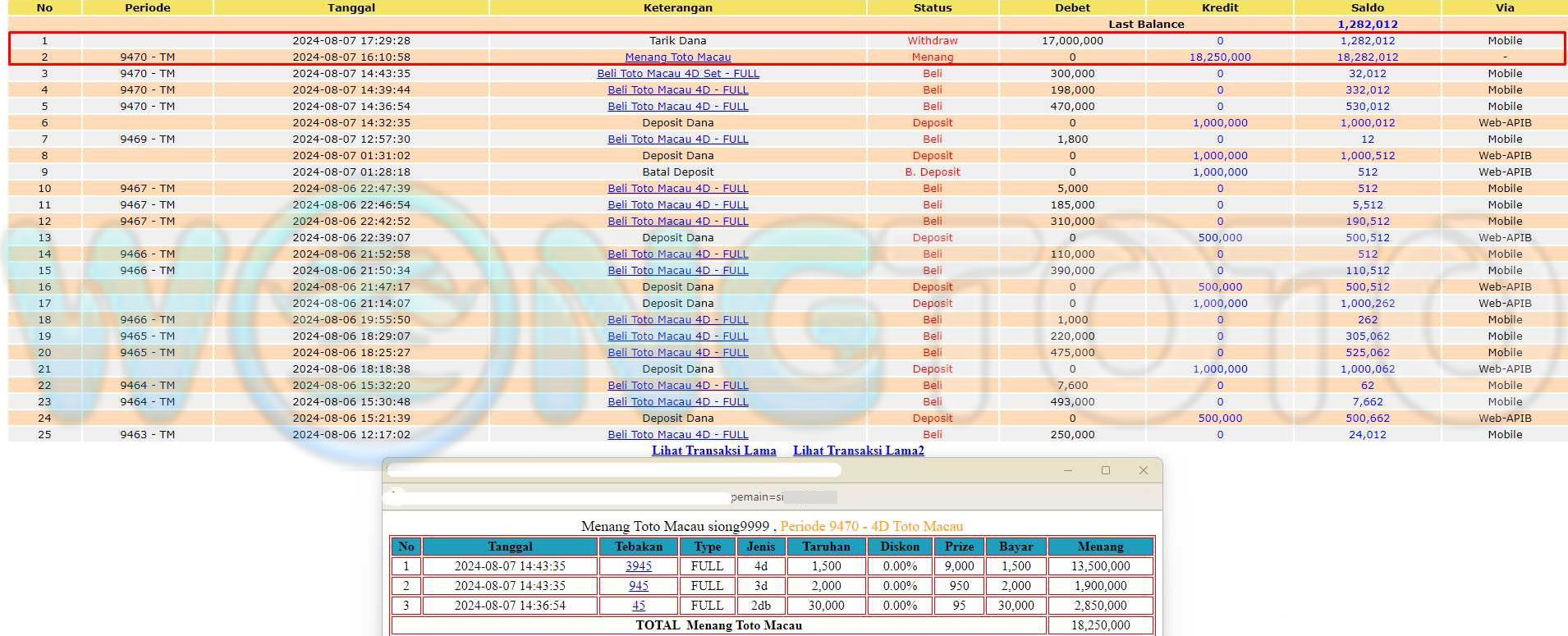Open the Beli Toto Macau link dated 2024-08-07 12:57:30
Screen dimensions: 1568x636
677,140
